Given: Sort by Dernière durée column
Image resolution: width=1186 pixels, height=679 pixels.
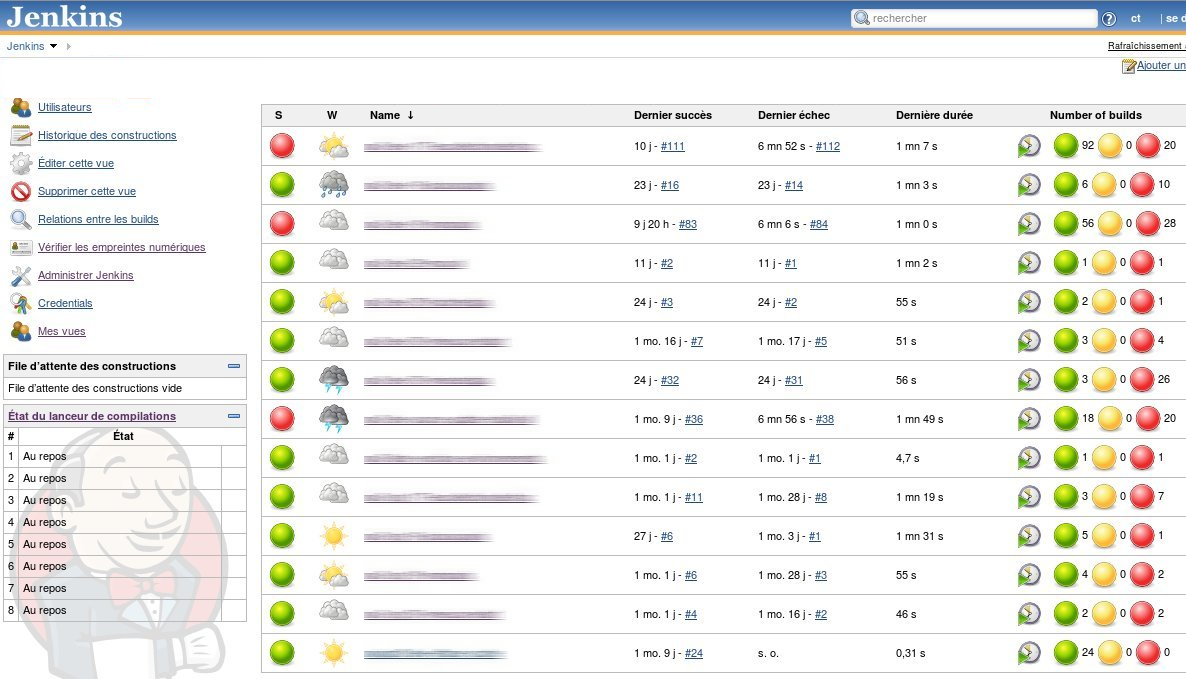Looking at the screenshot, I should [x=934, y=115].
